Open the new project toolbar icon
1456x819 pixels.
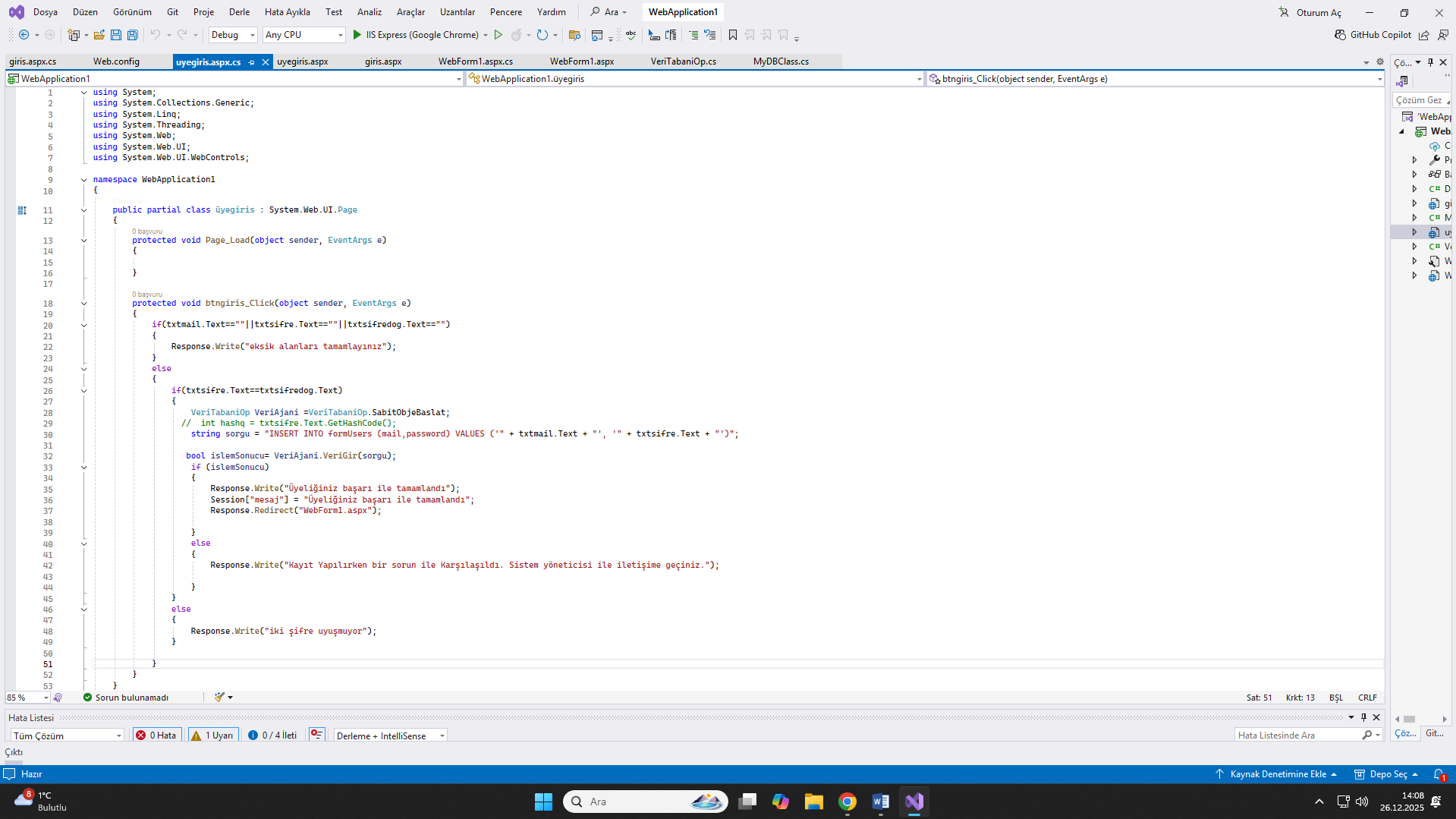pyautogui.click(x=74, y=35)
